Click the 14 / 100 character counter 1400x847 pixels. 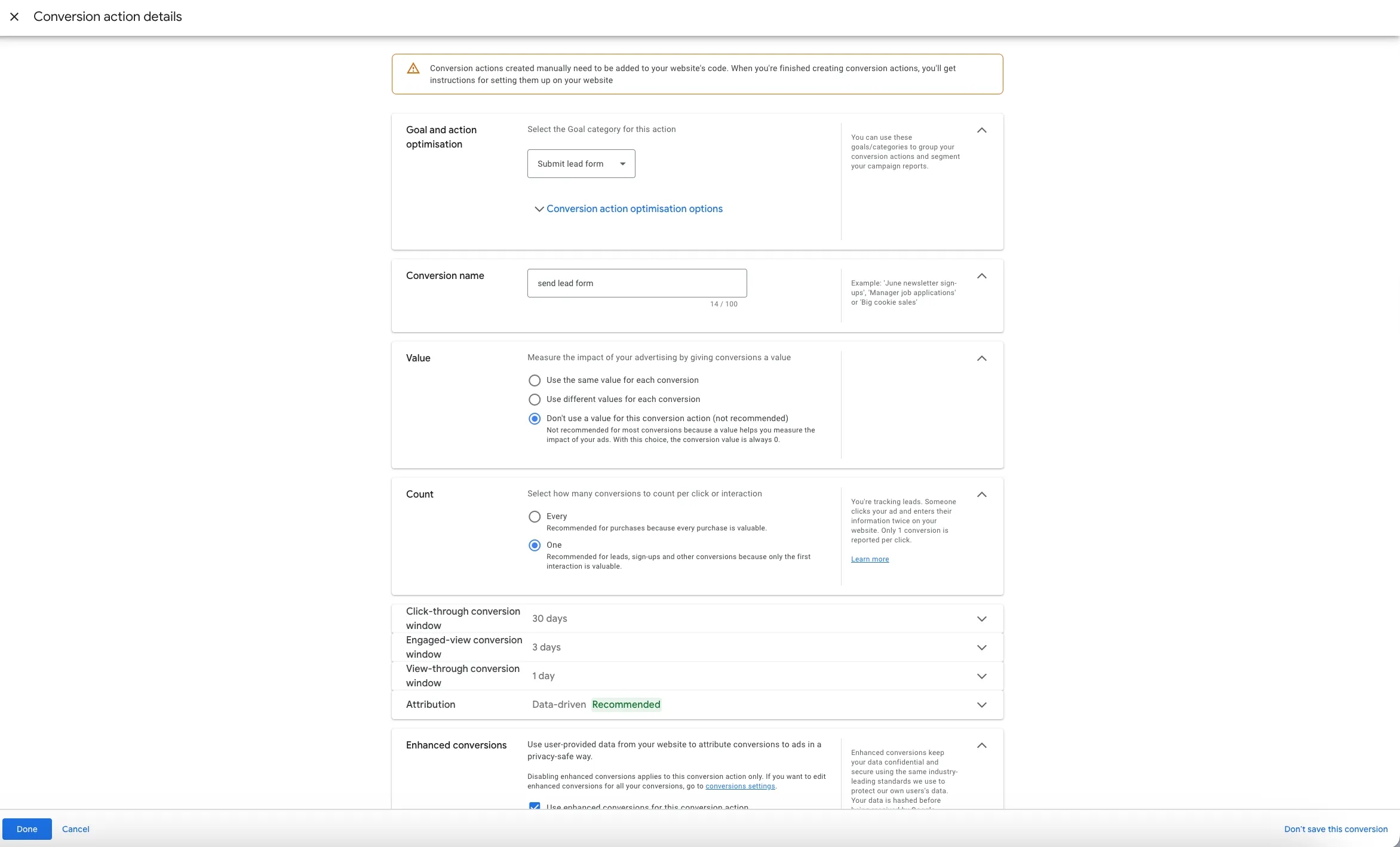[723, 304]
